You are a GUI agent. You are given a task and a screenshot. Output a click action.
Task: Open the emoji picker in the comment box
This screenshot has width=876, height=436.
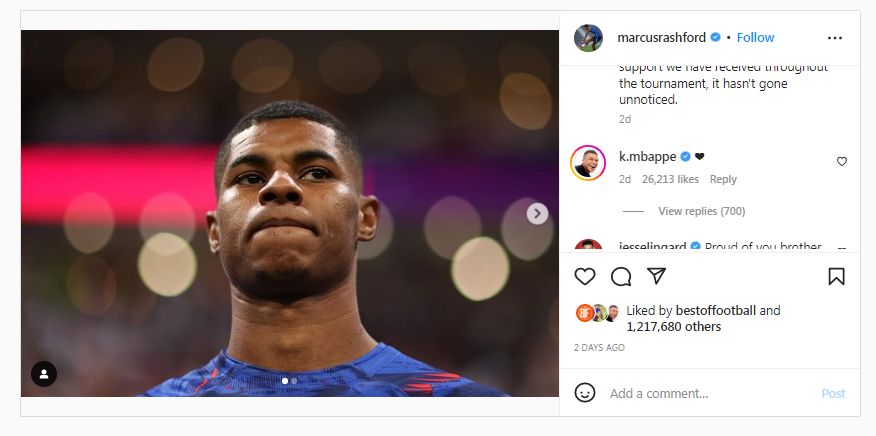pos(585,393)
